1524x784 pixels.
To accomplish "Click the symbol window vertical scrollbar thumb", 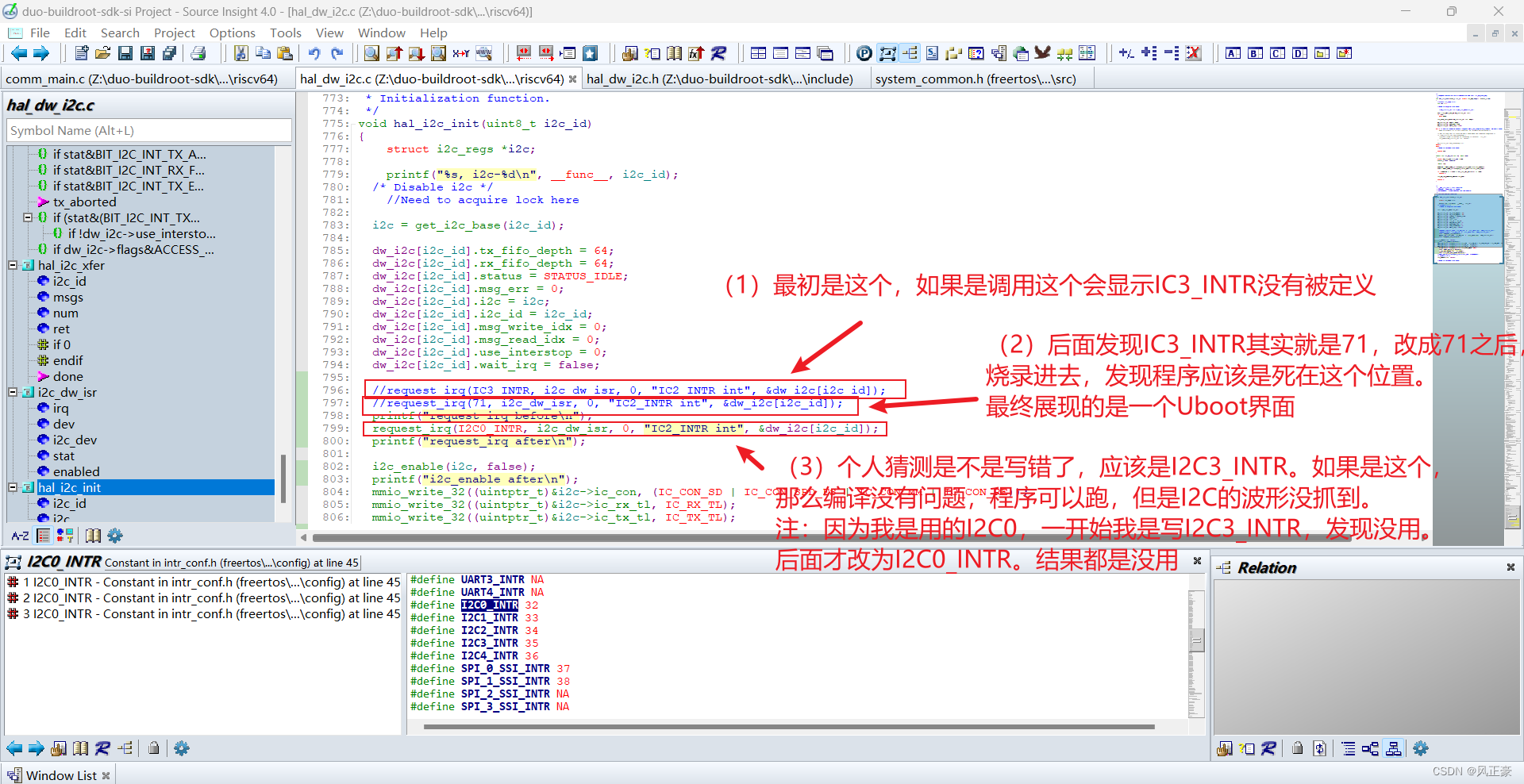I will click(283, 478).
